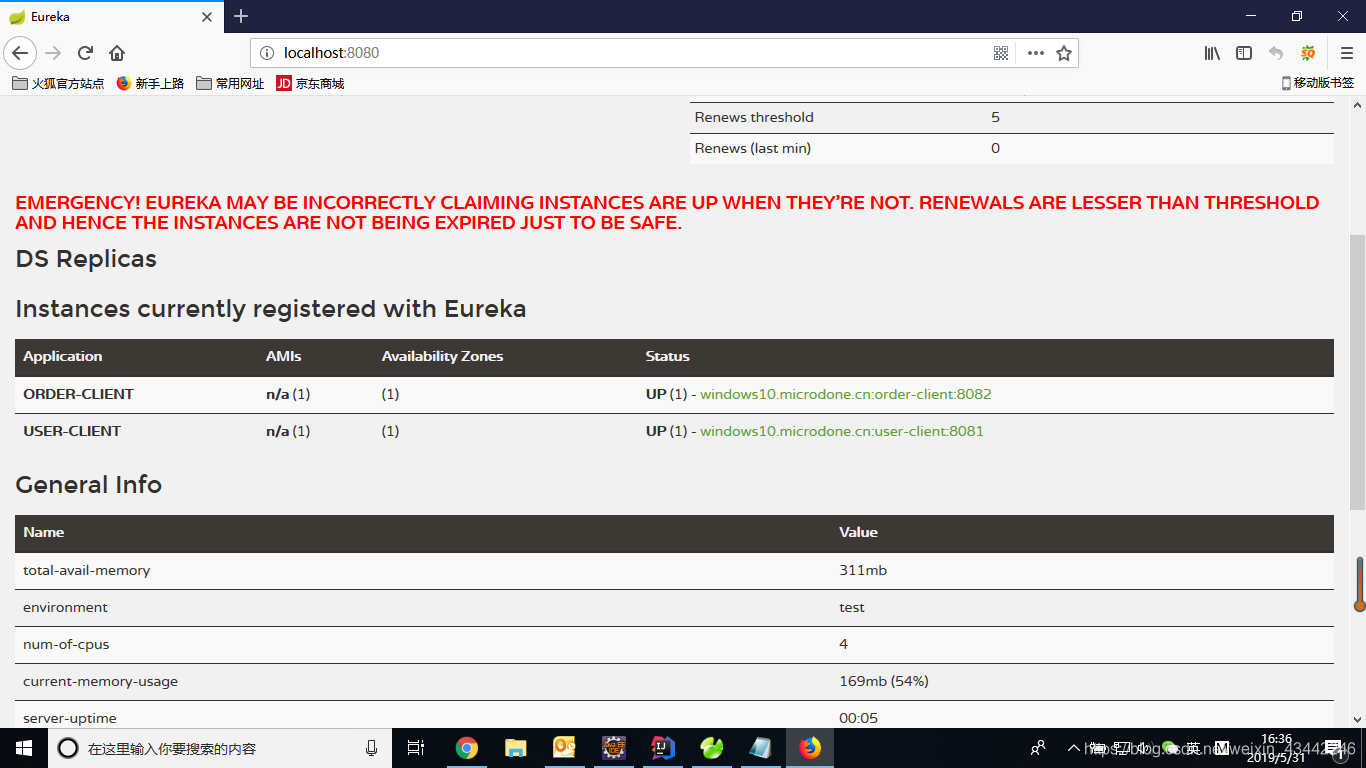Close the Eureka tab
The width and height of the screenshot is (1366, 768).
207,17
